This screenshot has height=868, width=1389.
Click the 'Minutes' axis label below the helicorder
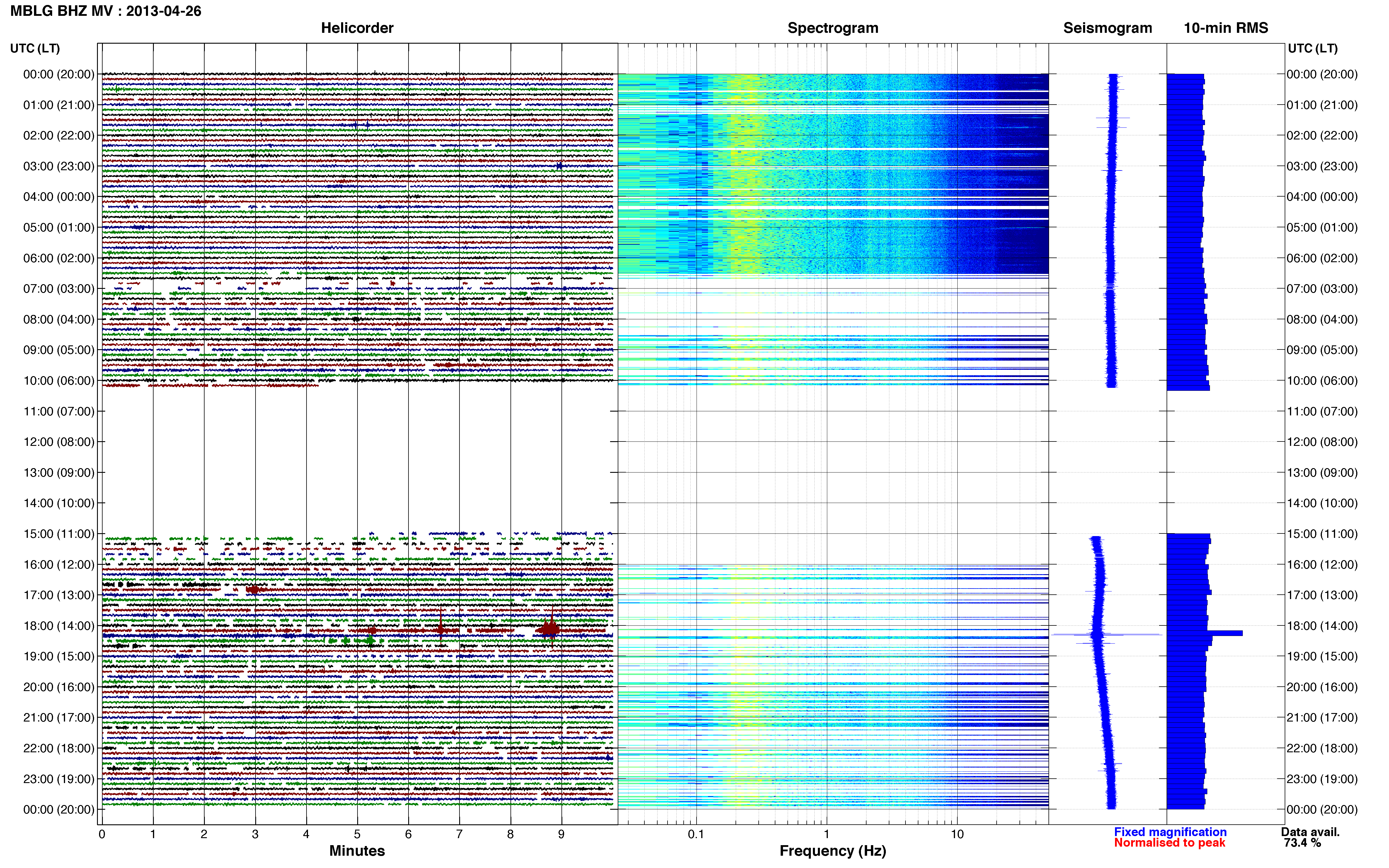tap(357, 851)
